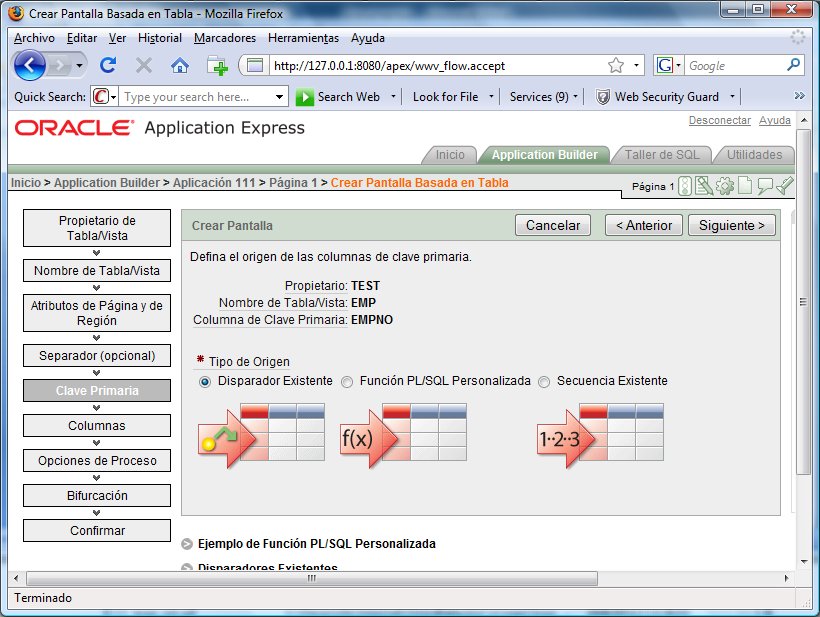This screenshot has height=617, width=820.
Task: Click the Siguiente > button
Action: tap(732, 225)
